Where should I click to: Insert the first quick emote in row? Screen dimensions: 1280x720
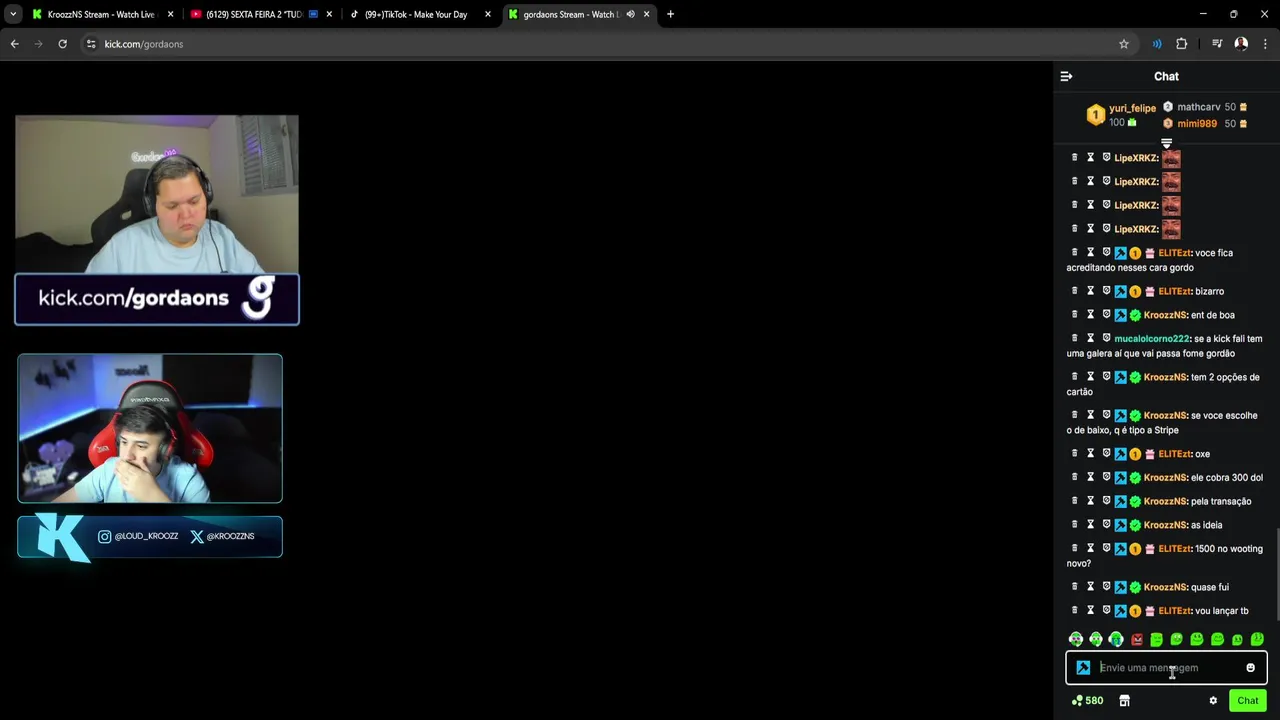point(1076,639)
